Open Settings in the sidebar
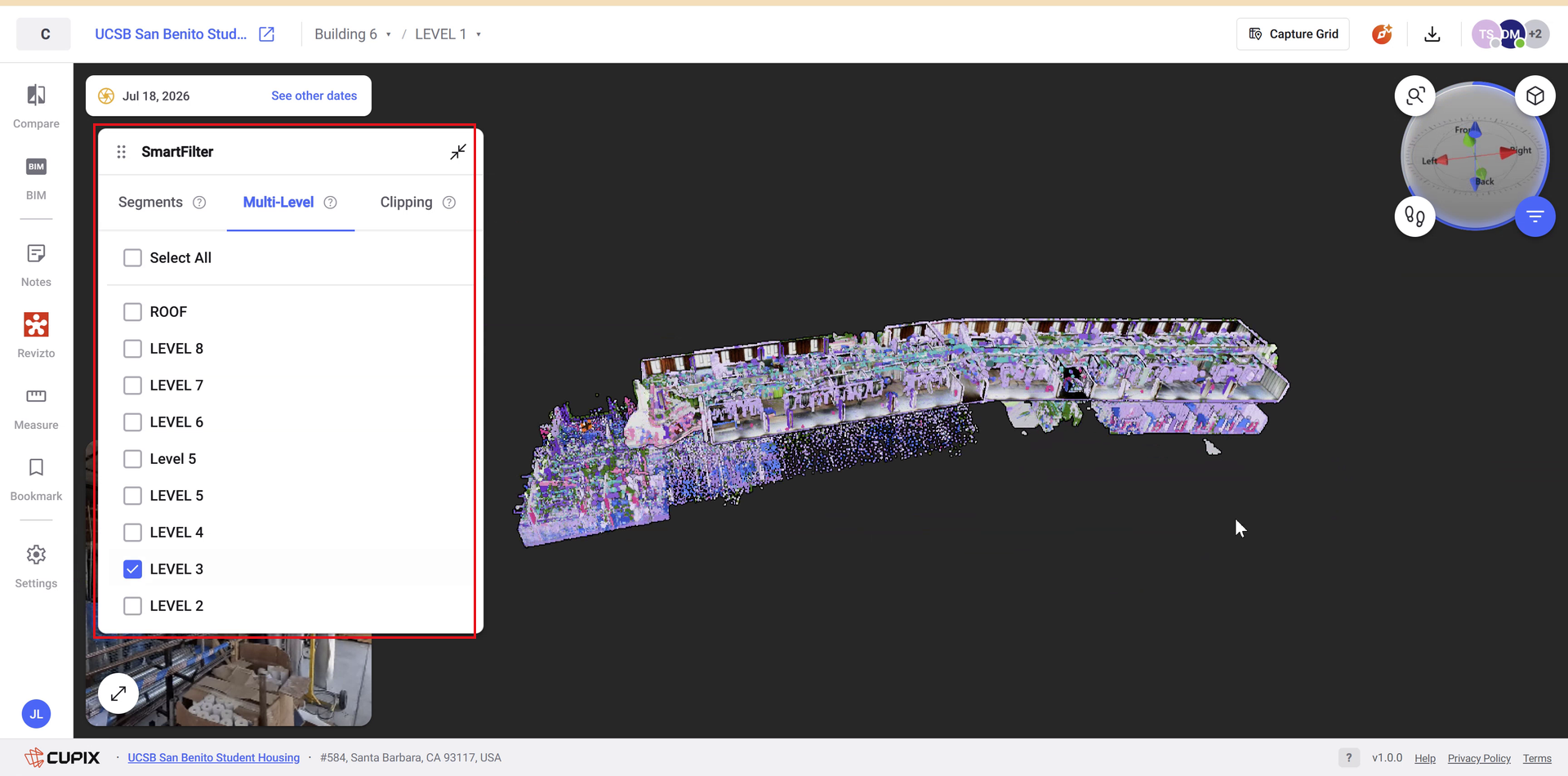1568x776 pixels. [x=36, y=566]
